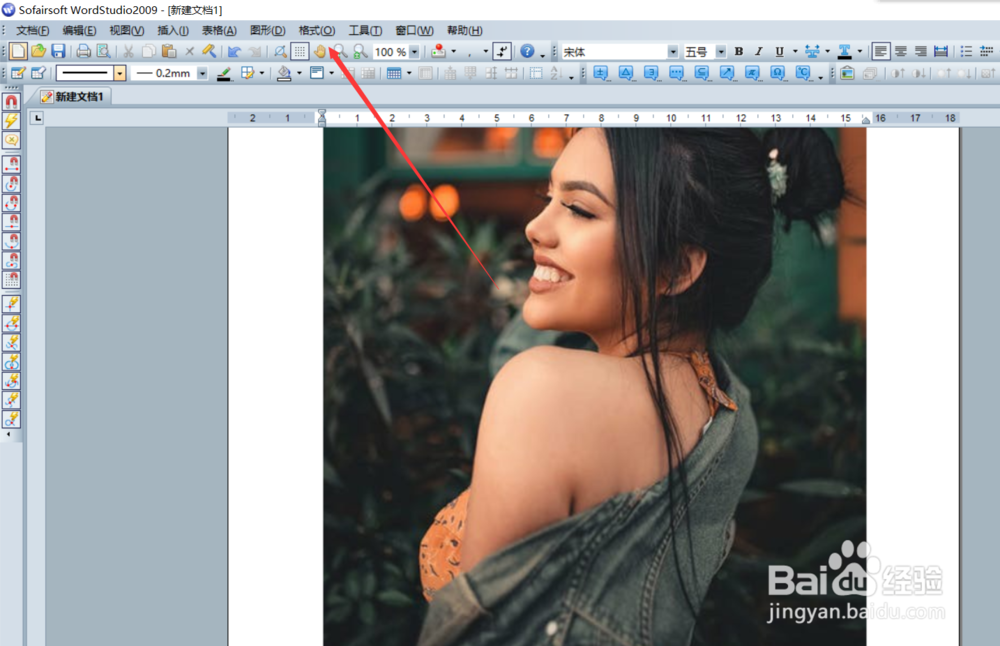The image size is (1000, 646).
Task: Open the 工具(T) menu
Action: pos(365,31)
